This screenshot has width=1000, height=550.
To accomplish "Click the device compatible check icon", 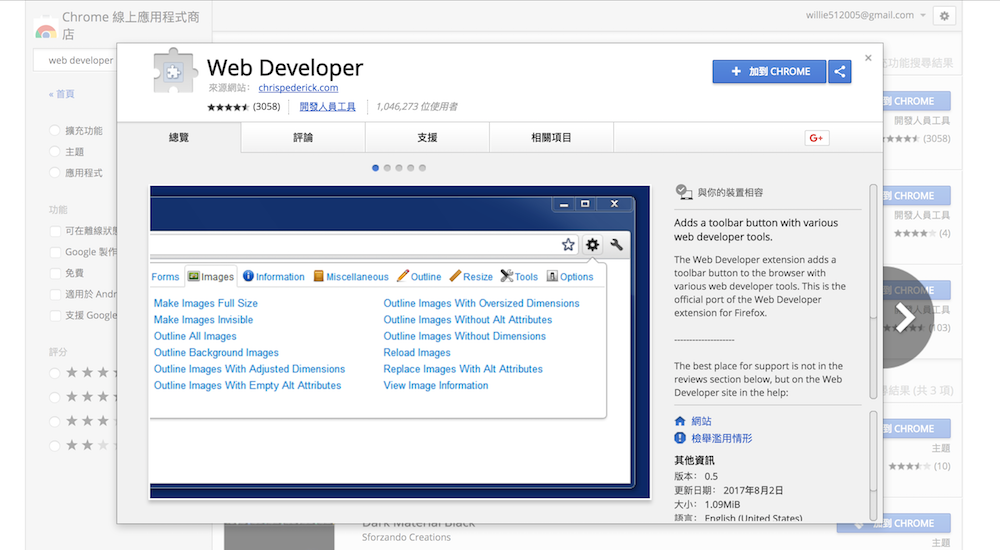I will 684,192.
